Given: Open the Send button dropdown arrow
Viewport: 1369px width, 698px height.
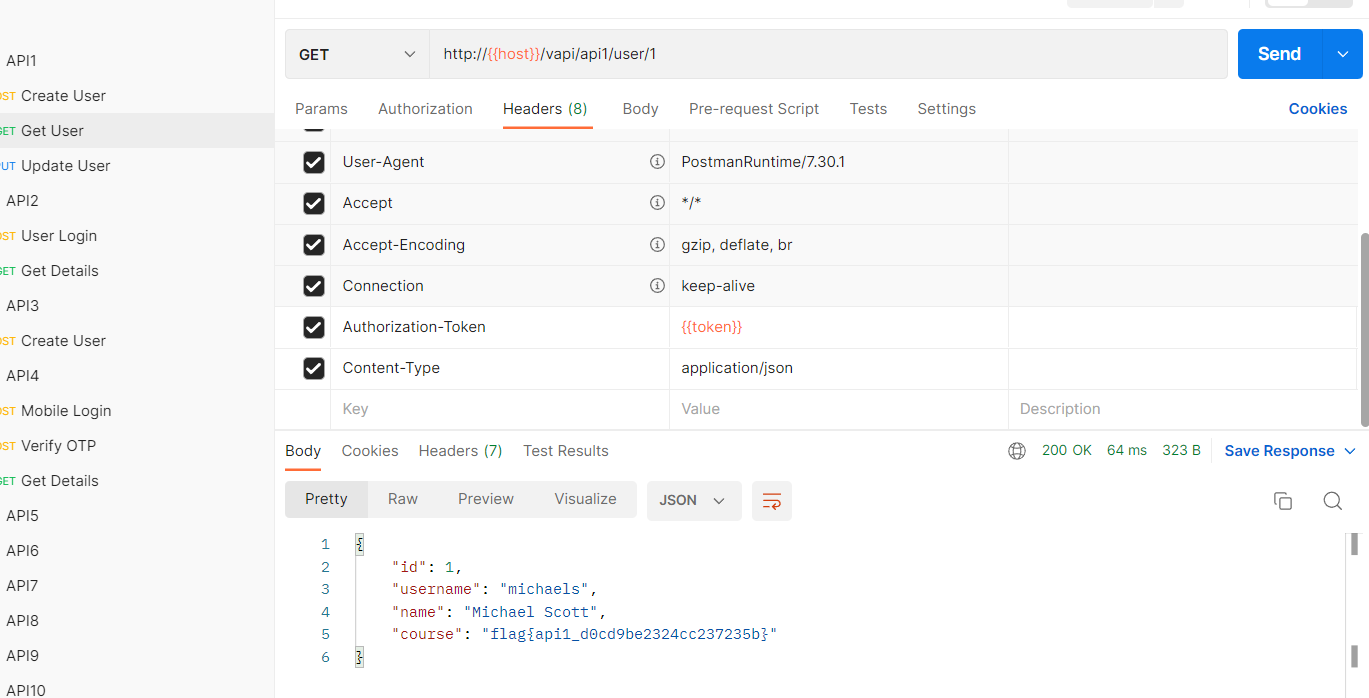Looking at the screenshot, I should (x=1342, y=54).
